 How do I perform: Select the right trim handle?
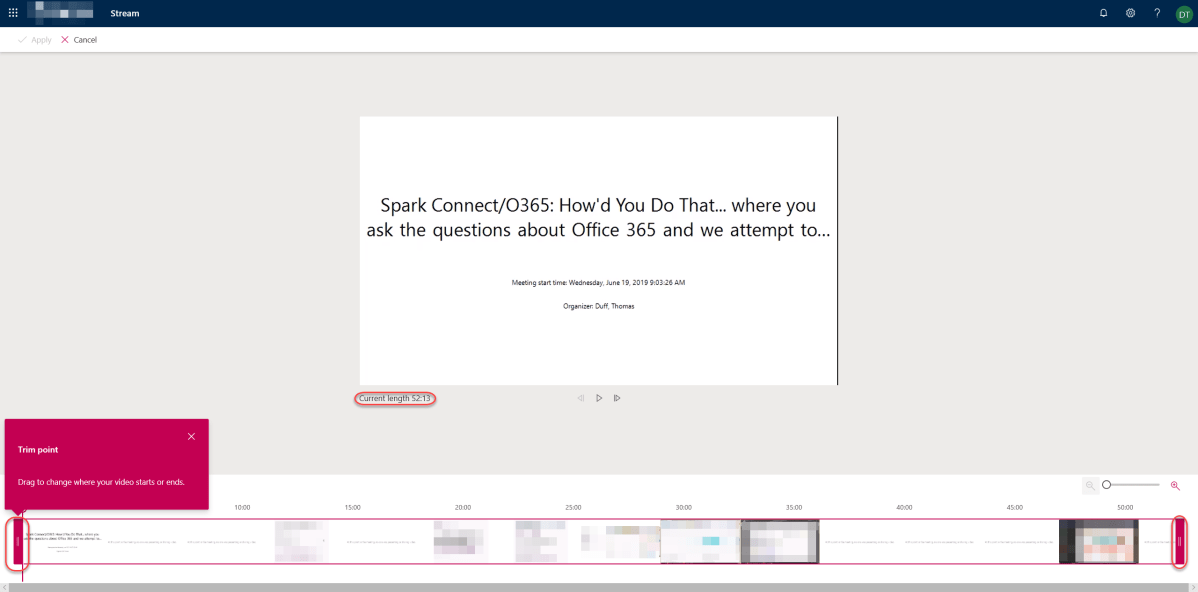(x=1181, y=541)
